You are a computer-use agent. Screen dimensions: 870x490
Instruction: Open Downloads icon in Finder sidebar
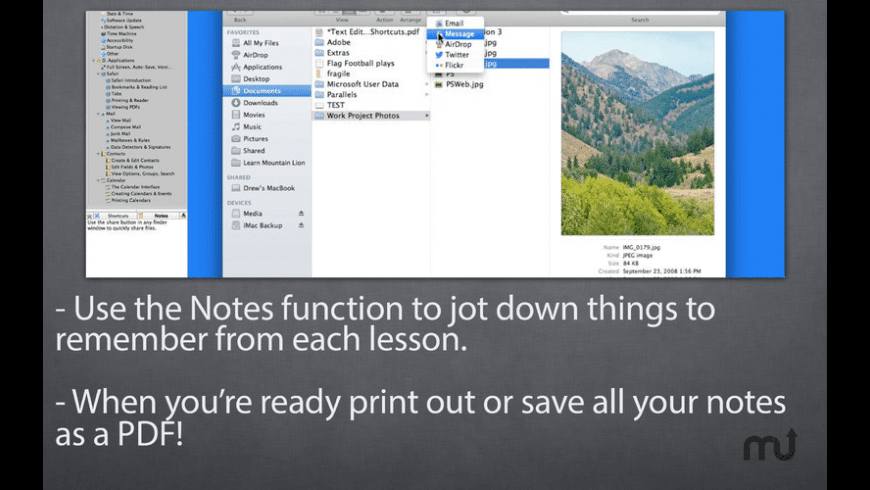236,103
